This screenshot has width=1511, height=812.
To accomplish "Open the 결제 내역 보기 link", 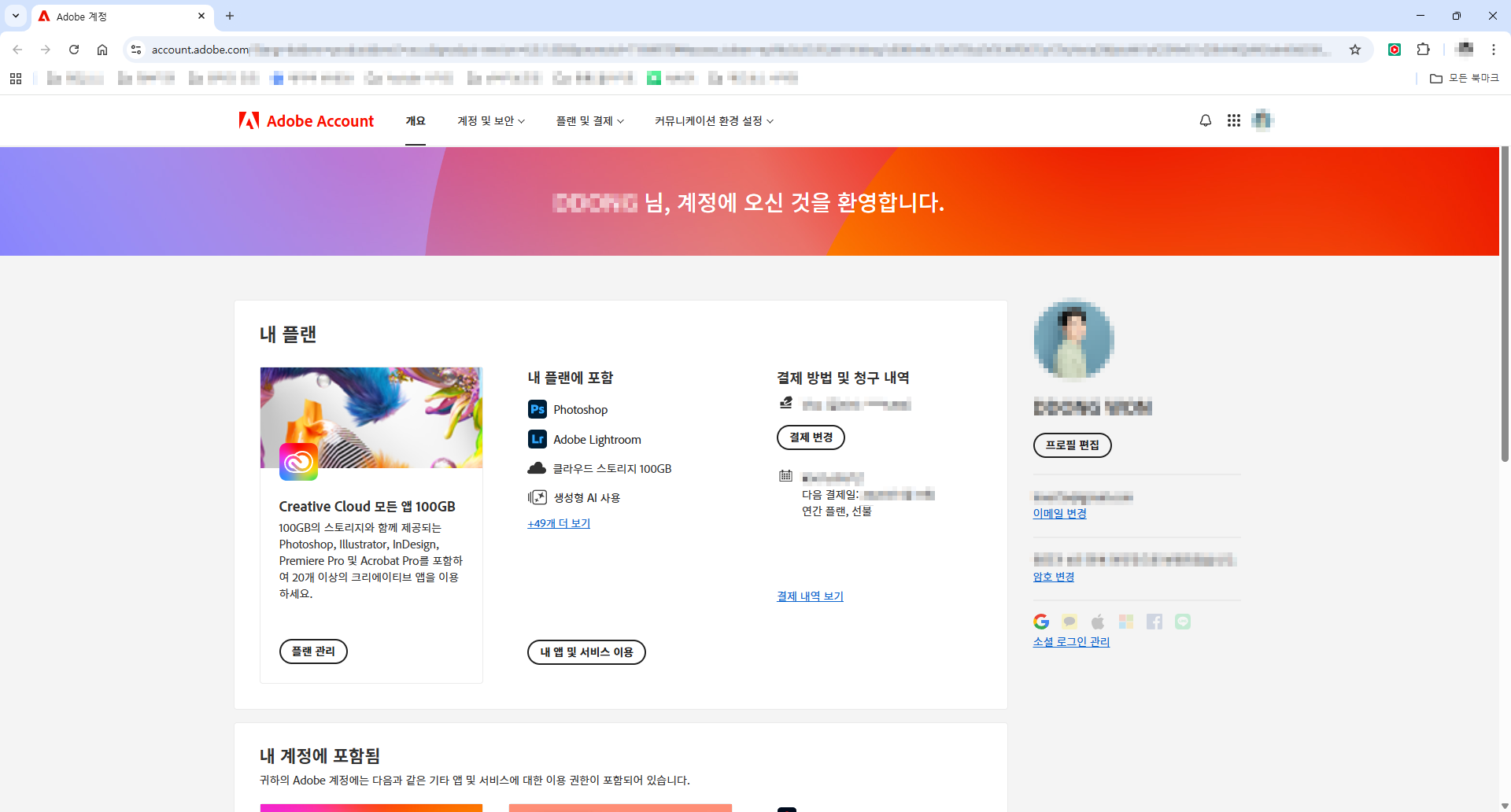I will (810, 596).
